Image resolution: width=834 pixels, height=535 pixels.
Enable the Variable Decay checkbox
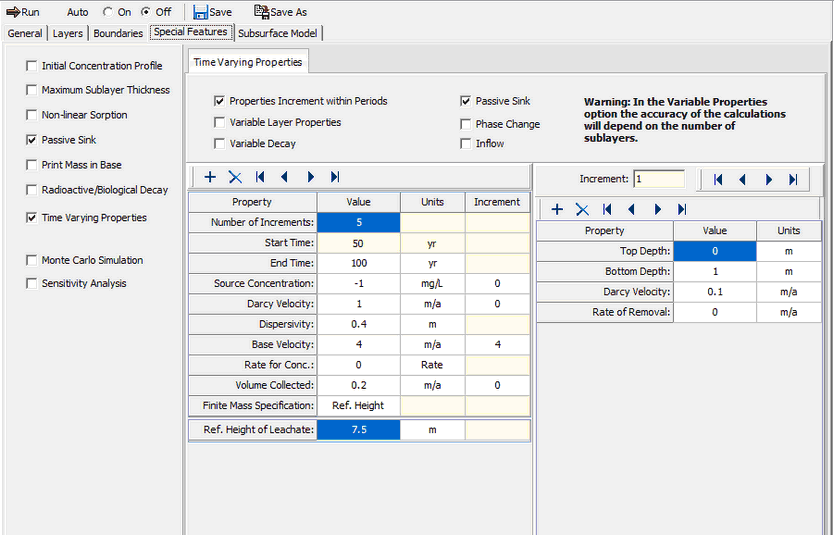219,144
